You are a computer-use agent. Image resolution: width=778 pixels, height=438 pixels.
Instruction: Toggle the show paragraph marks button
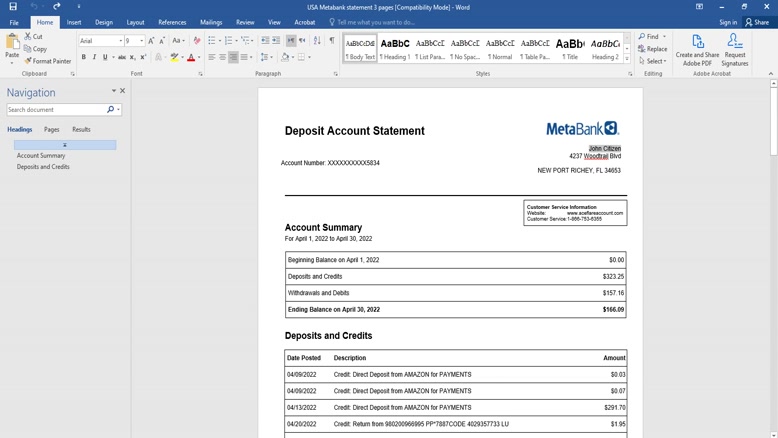click(332, 41)
